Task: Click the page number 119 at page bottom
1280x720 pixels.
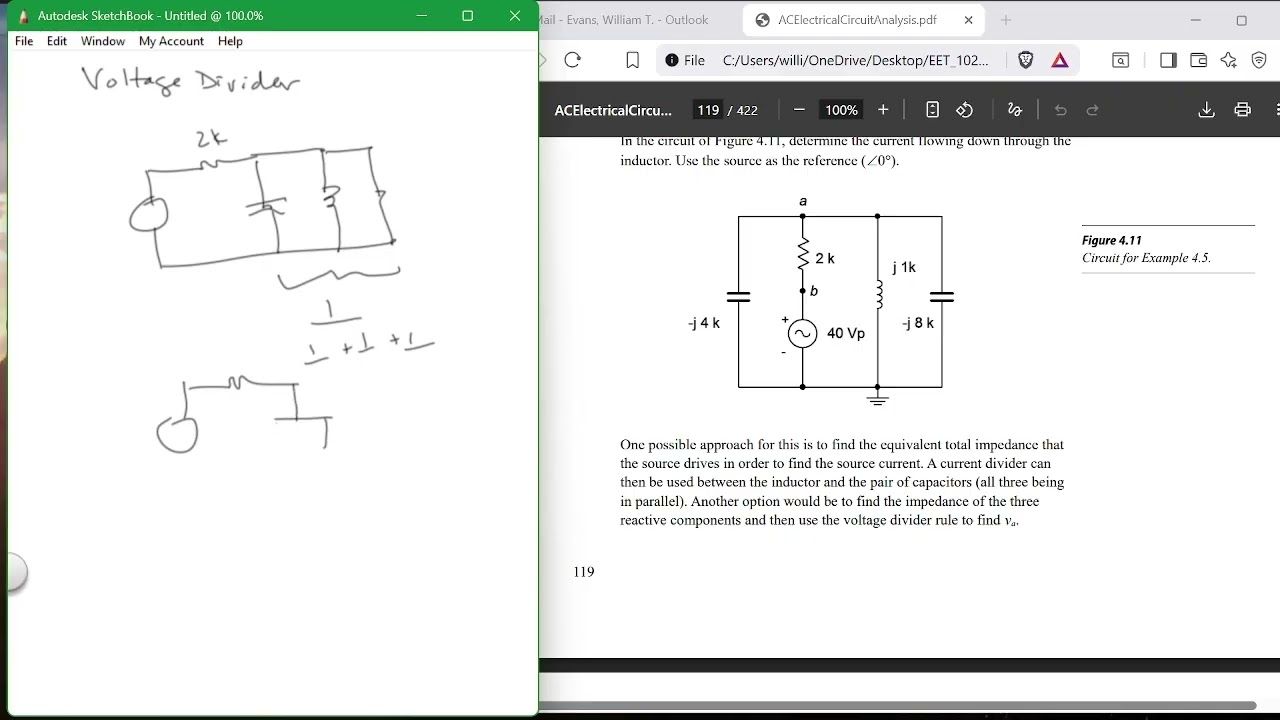Action: click(584, 572)
